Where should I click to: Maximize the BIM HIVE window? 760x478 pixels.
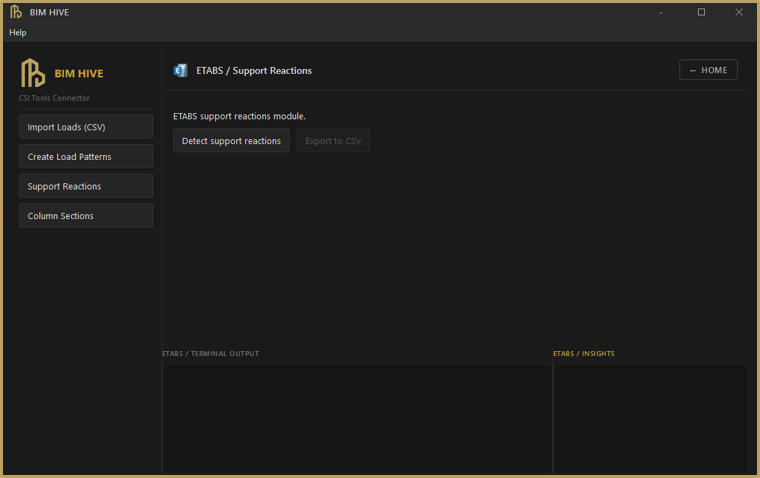click(701, 12)
